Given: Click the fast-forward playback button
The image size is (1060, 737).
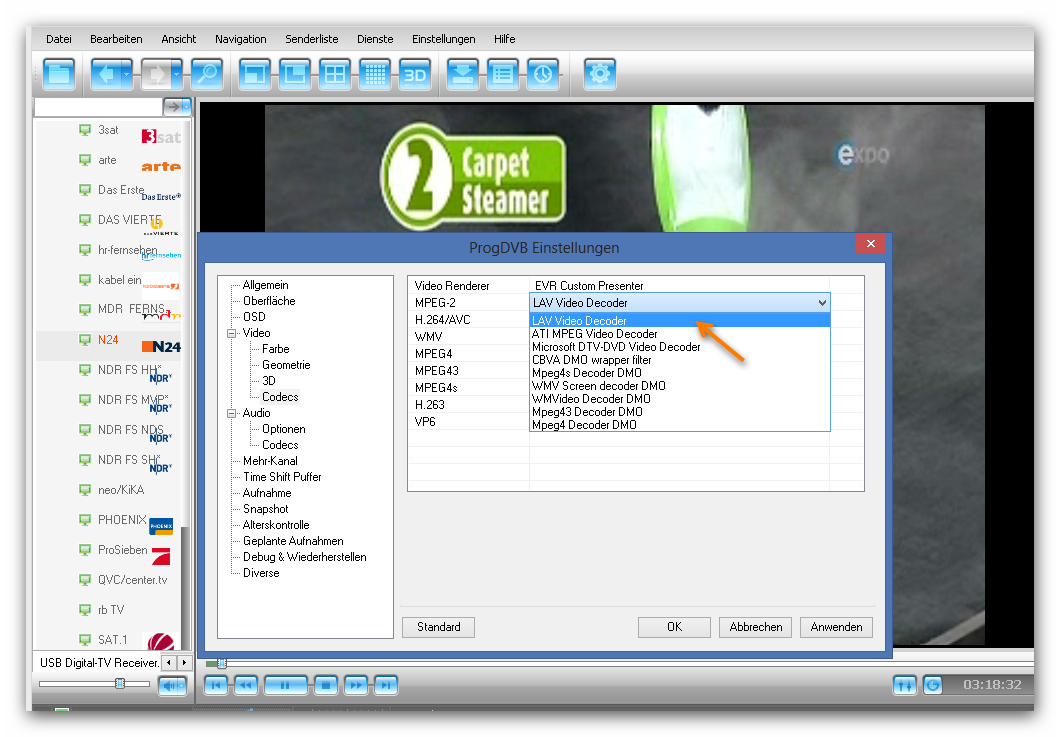Looking at the screenshot, I should point(356,686).
